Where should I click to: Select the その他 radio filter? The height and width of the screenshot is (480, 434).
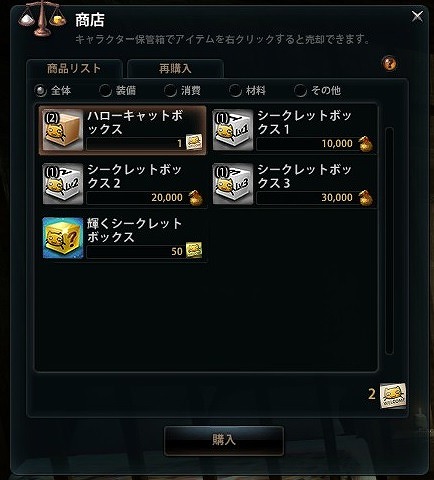(x=300, y=91)
